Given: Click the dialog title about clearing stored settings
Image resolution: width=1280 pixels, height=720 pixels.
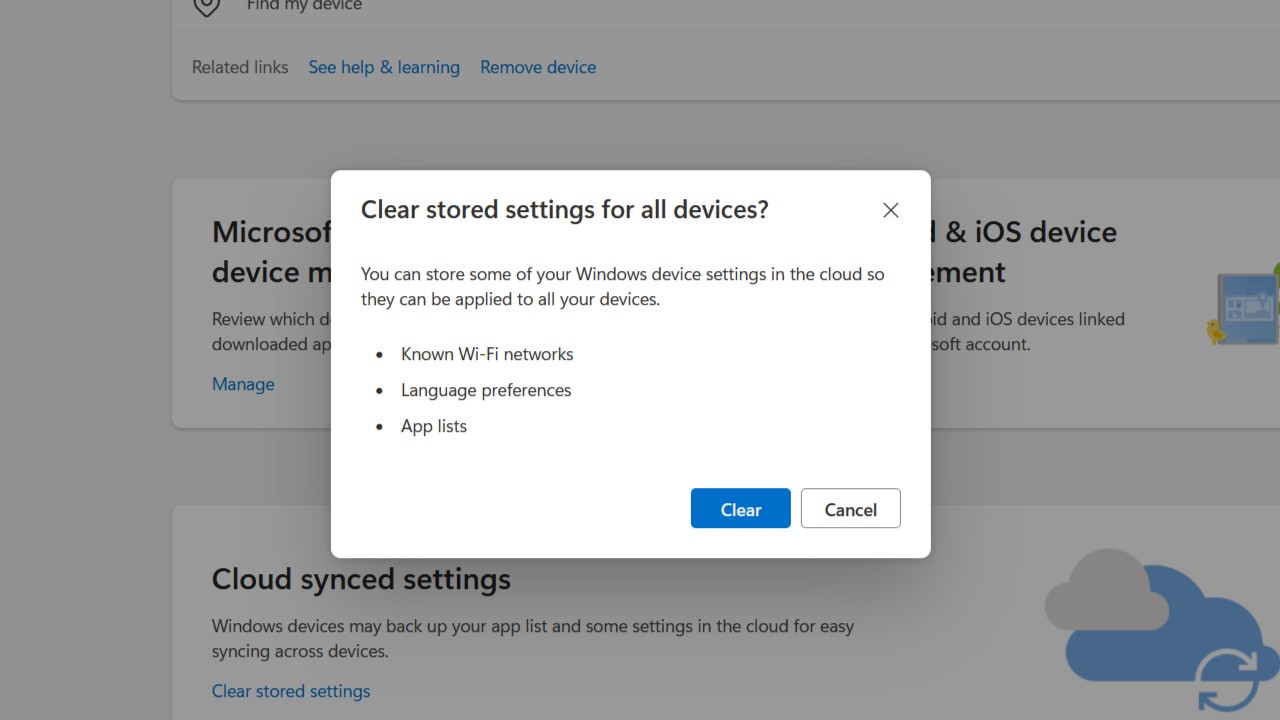Looking at the screenshot, I should [564, 210].
